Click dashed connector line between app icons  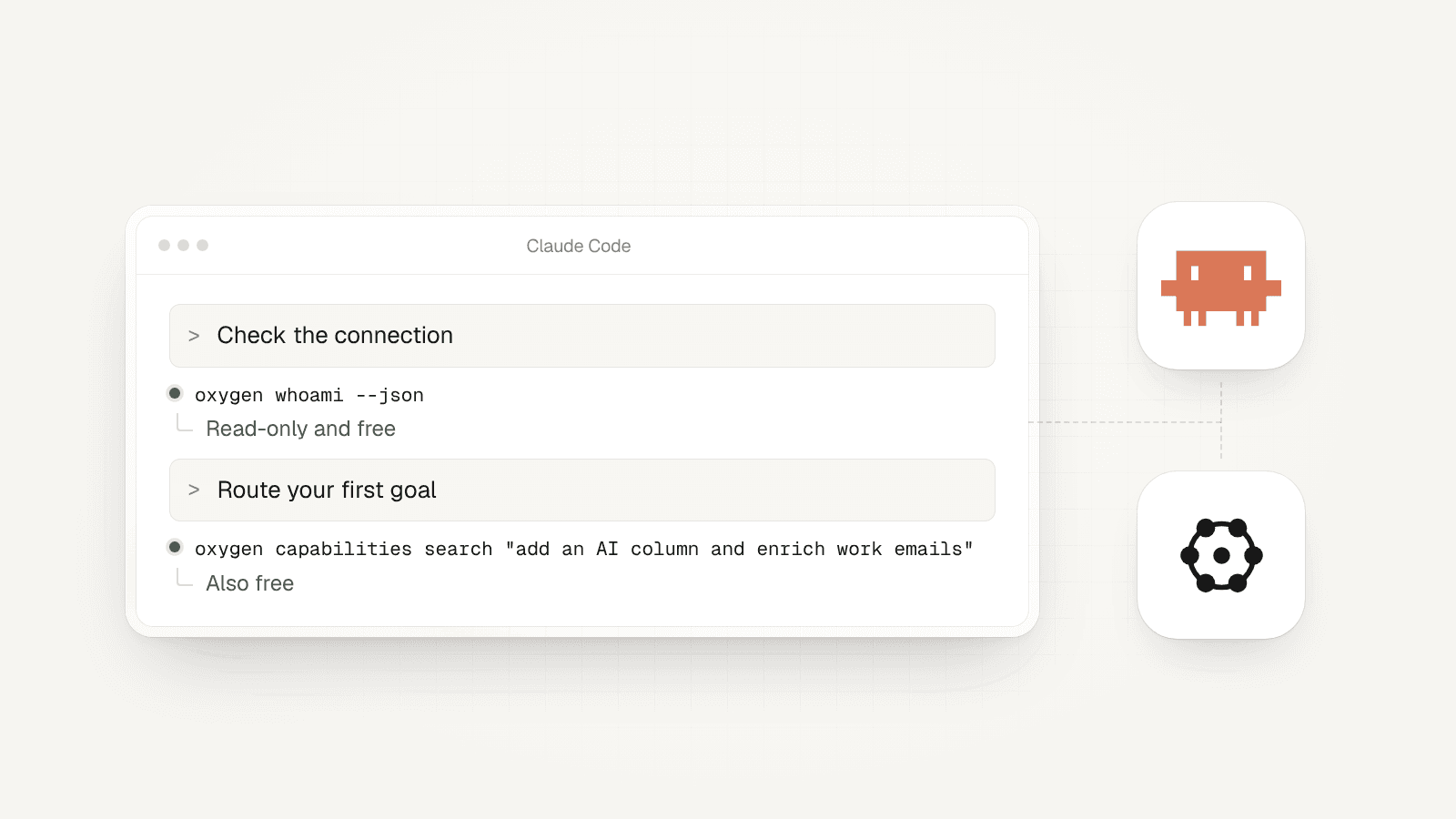tap(1221, 420)
